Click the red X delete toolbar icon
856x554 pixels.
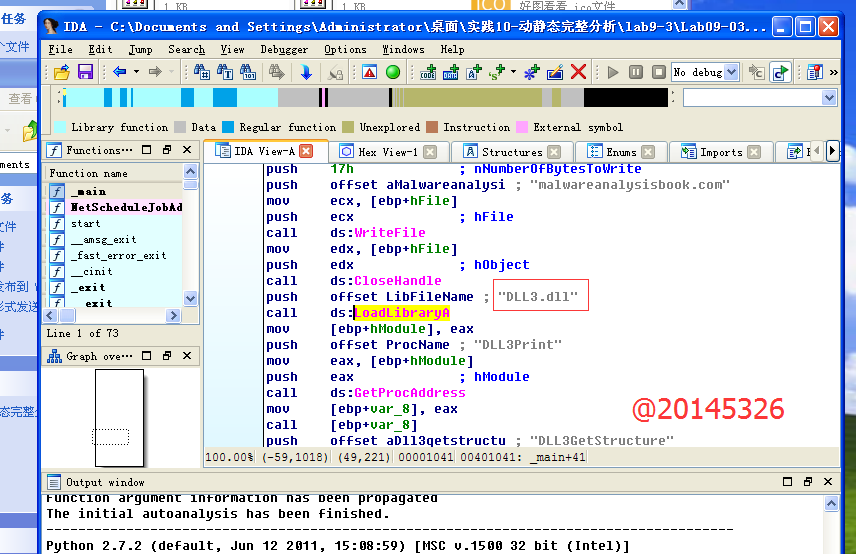[x=580, y=72]
